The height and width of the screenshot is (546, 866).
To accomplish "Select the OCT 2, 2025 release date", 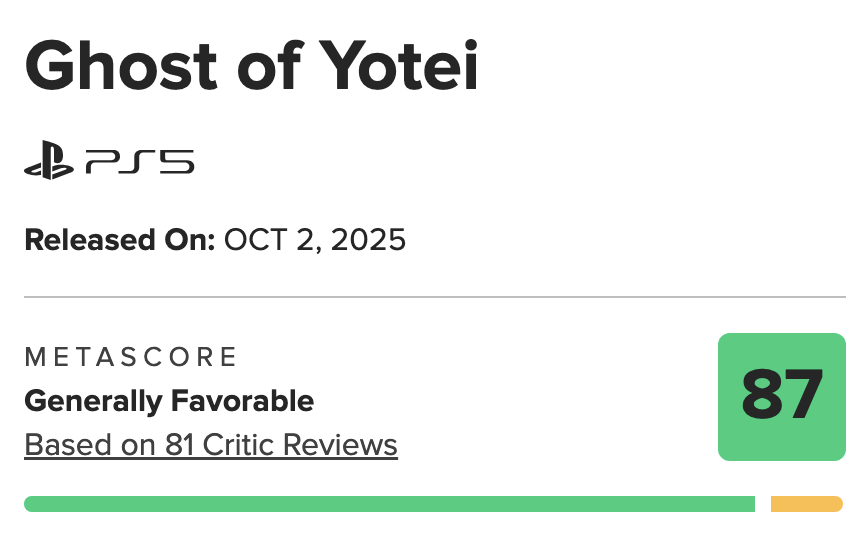I will tap(315, 240).
